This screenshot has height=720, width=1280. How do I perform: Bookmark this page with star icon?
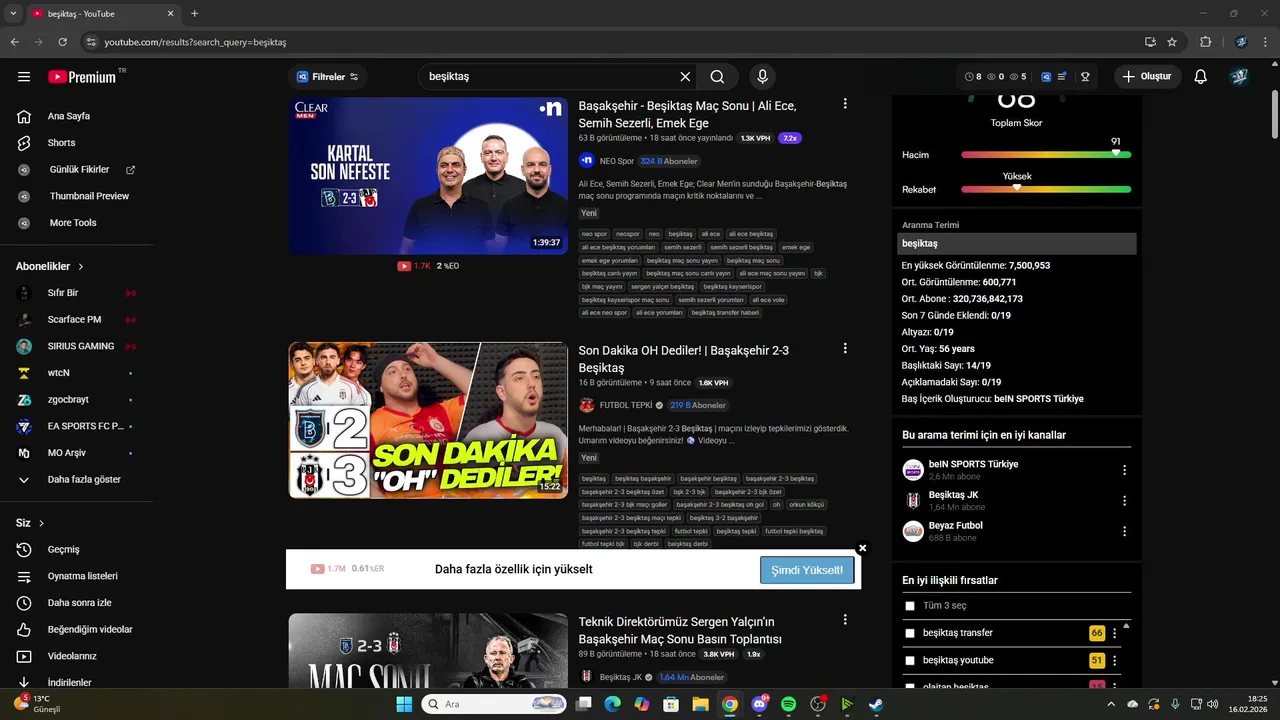coord(1172,42)
